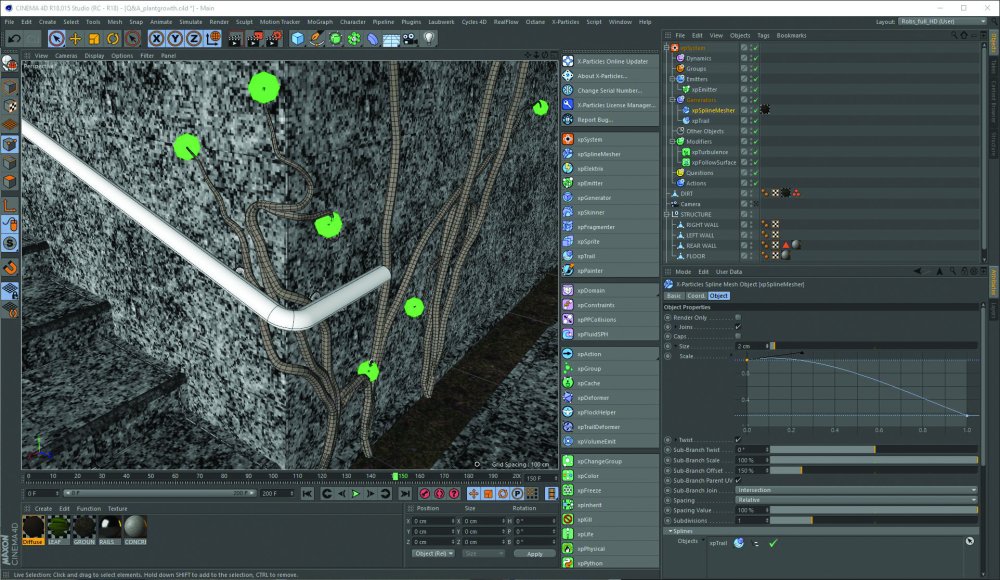Select the Scale tool in top toolbar
1000x580 pixels.
[x=94, y=39]
